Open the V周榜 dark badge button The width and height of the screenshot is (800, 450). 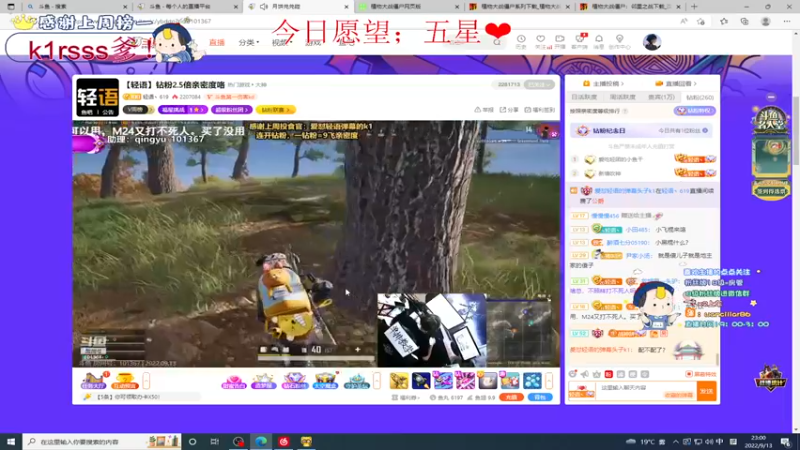pos(138,110)
